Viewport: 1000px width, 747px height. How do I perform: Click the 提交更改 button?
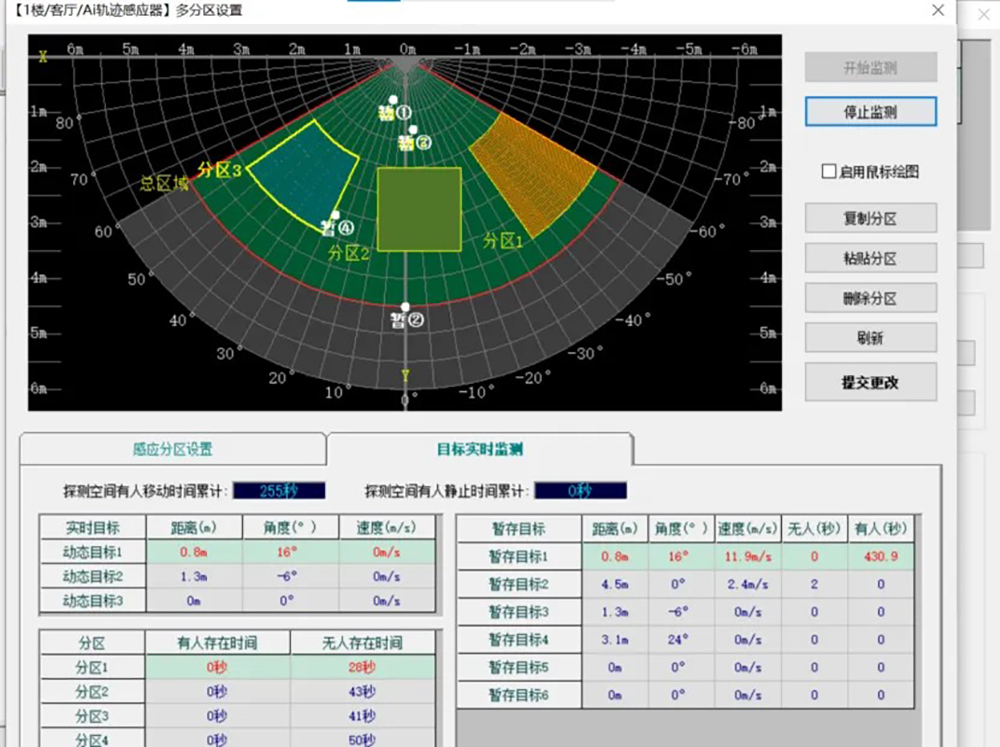[871, 382]
